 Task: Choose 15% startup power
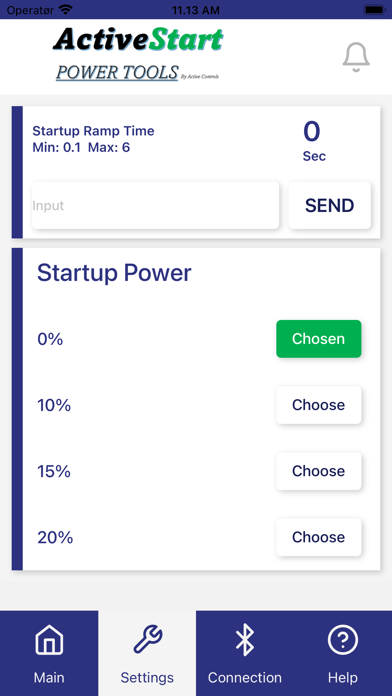point(318,471)
